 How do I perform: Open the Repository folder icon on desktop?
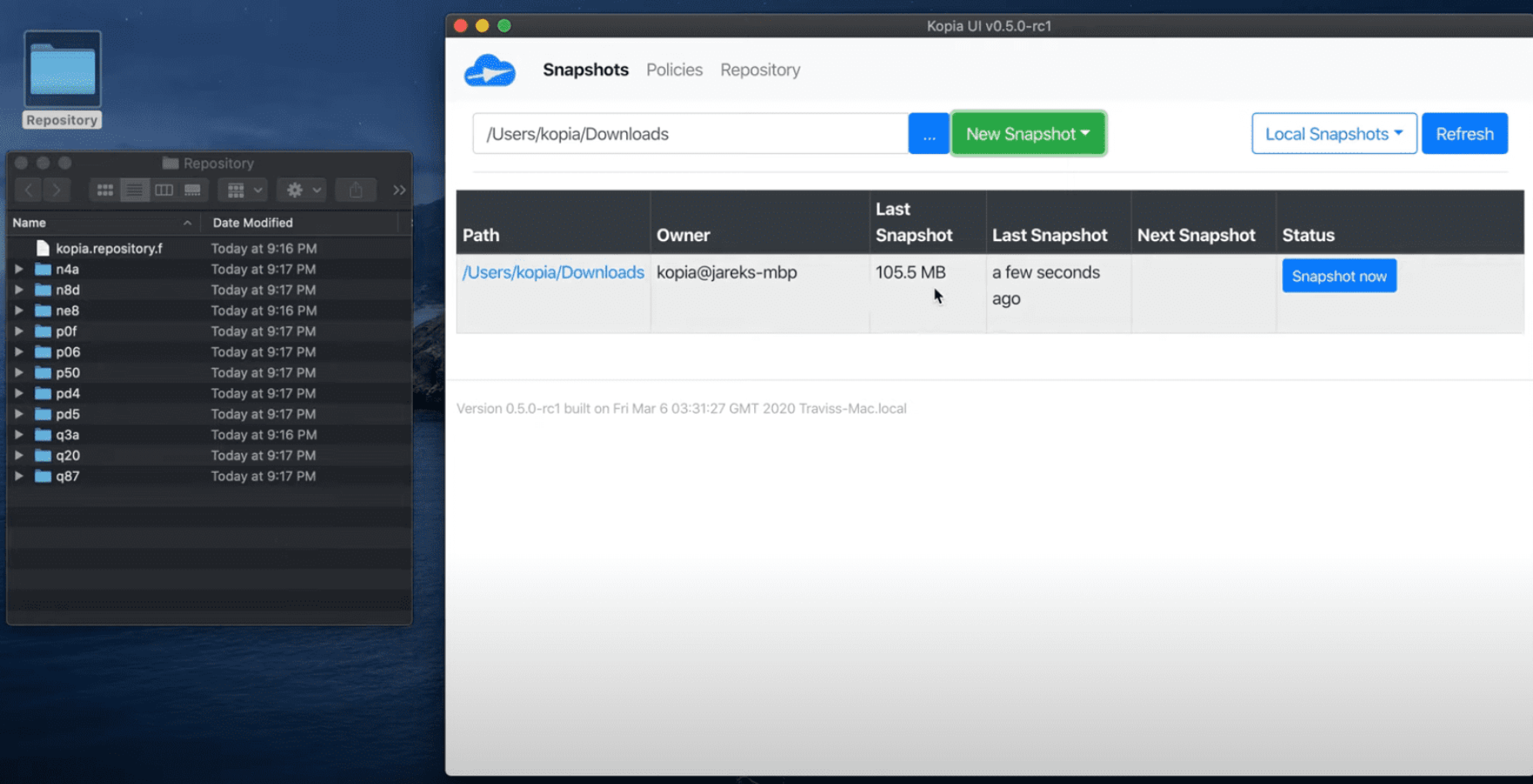click(x=62, y=70)
